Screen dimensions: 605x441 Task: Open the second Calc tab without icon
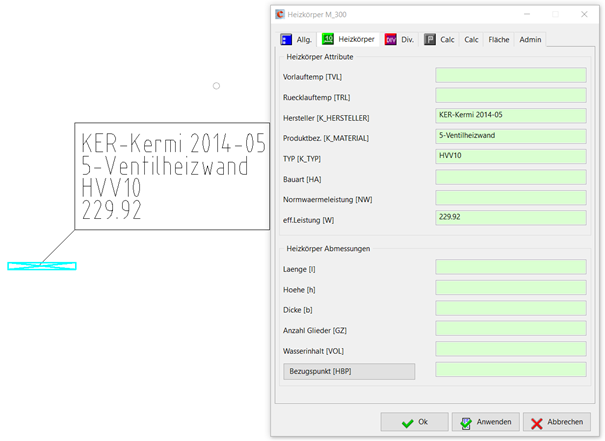click(471, 40)
